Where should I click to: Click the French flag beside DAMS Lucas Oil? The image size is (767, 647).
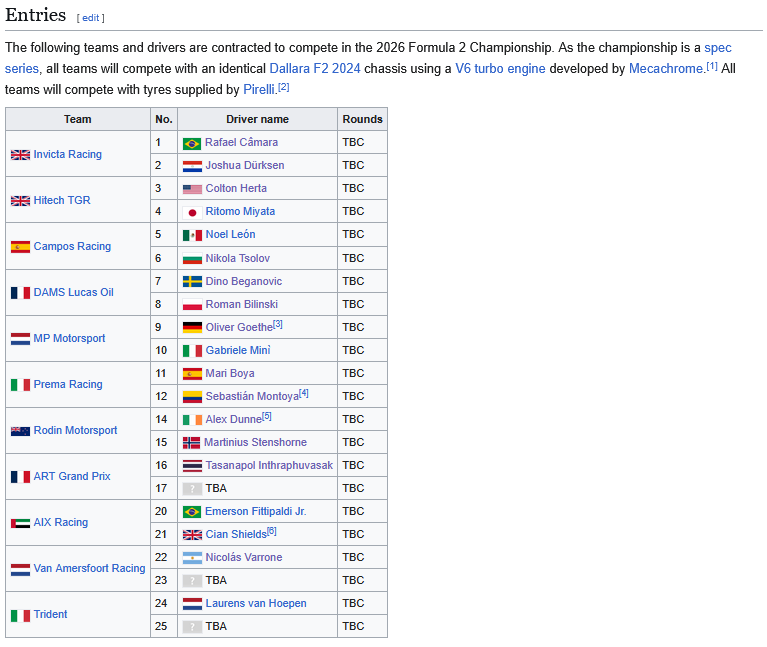[x=21, y=293]
